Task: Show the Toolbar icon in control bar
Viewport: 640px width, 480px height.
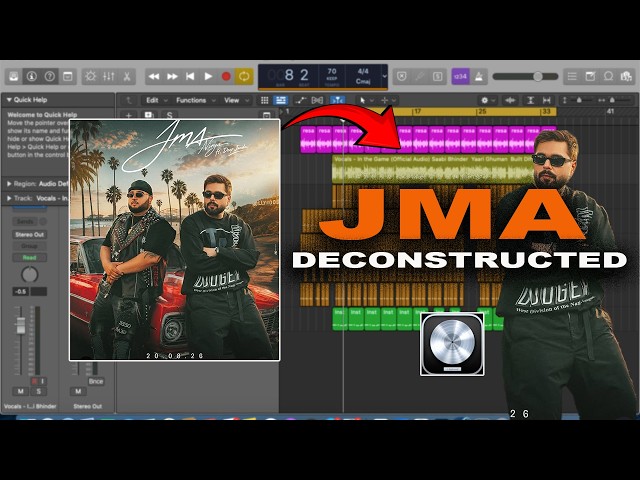Action: point(67,76)
